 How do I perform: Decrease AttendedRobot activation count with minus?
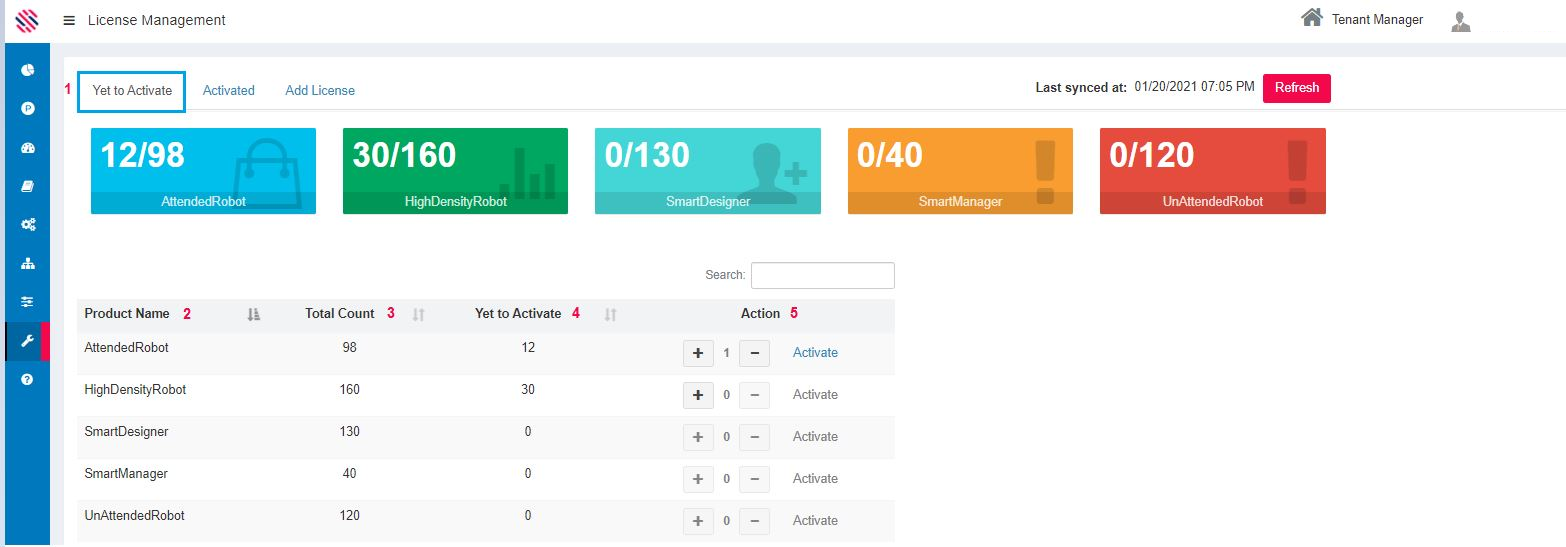pyautogui.click(x=754, y=353)
